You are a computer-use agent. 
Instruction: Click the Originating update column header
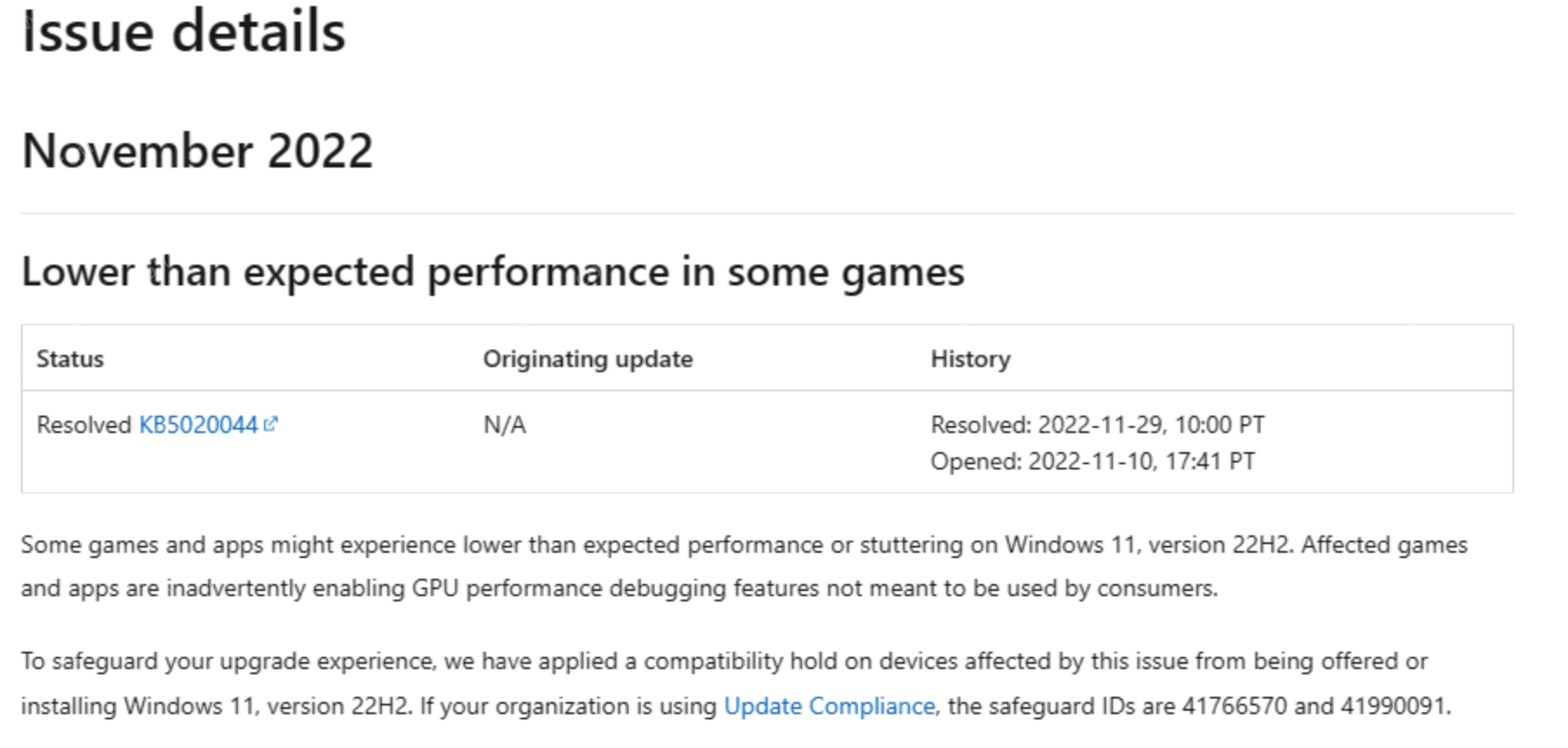pos(588,359)
